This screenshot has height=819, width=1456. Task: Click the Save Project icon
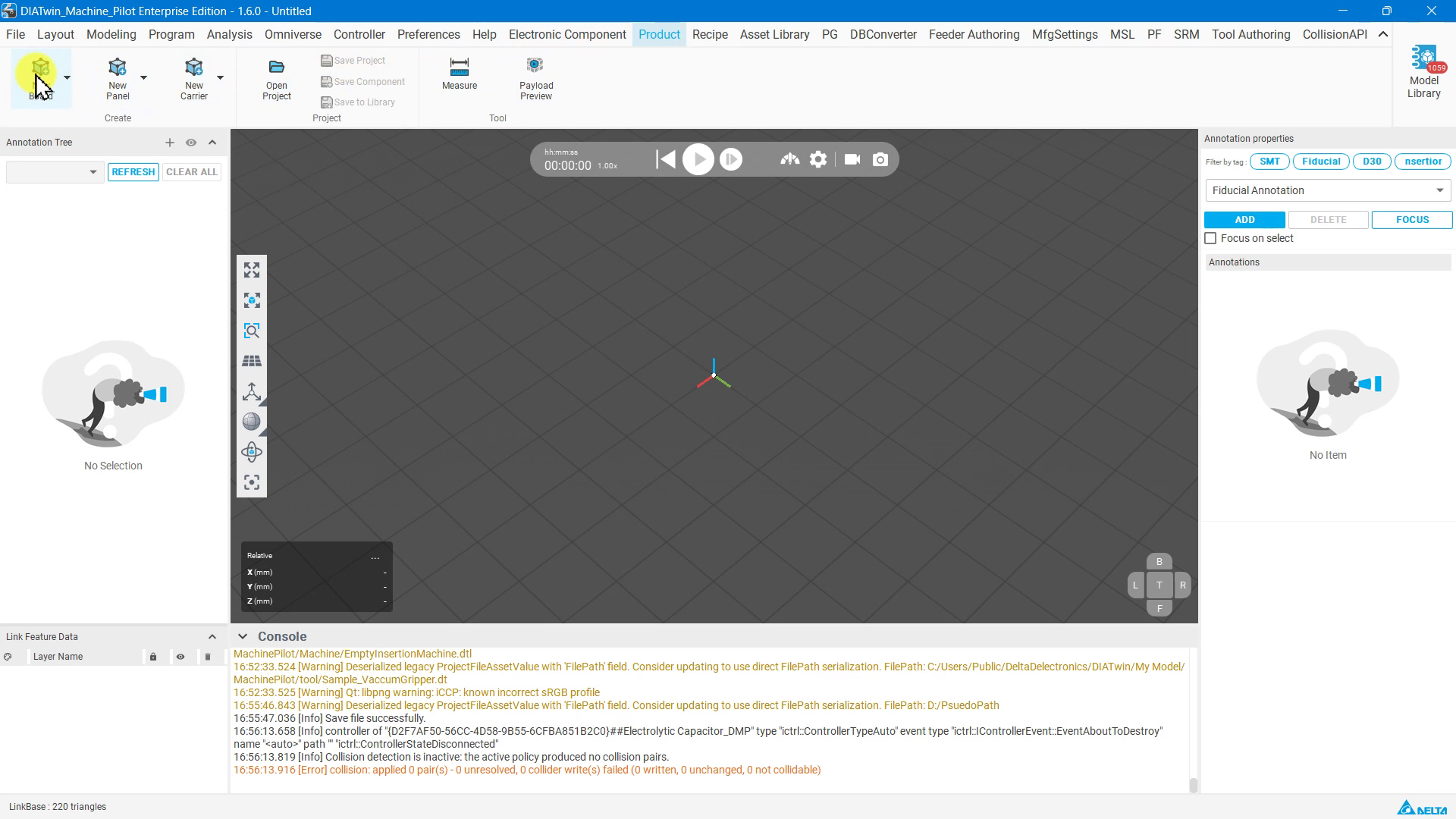pyautogui.click(x=327, y=61)
